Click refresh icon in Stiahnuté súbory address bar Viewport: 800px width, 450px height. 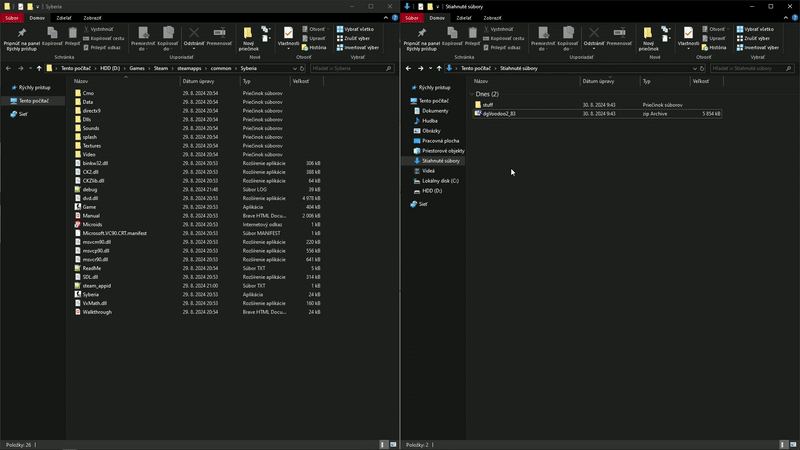tap(703, 68)
